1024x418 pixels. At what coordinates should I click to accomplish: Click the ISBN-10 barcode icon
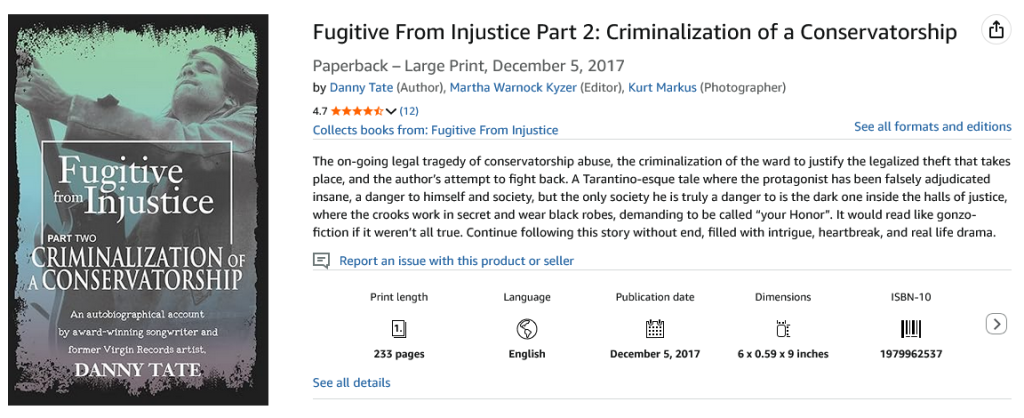click(911, 328)
